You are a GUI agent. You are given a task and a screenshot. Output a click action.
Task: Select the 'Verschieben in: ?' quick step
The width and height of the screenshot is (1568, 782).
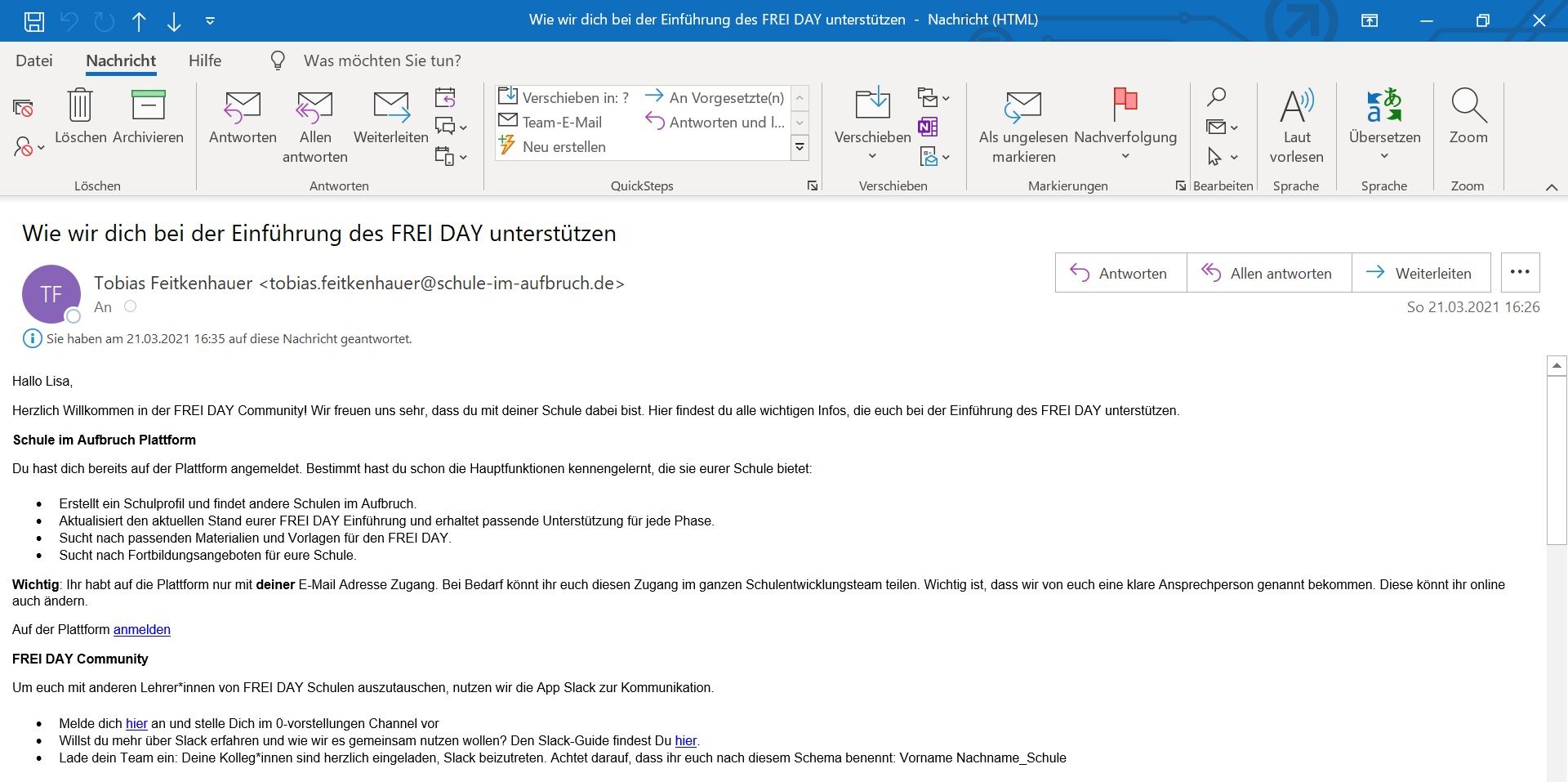[563, 97]
